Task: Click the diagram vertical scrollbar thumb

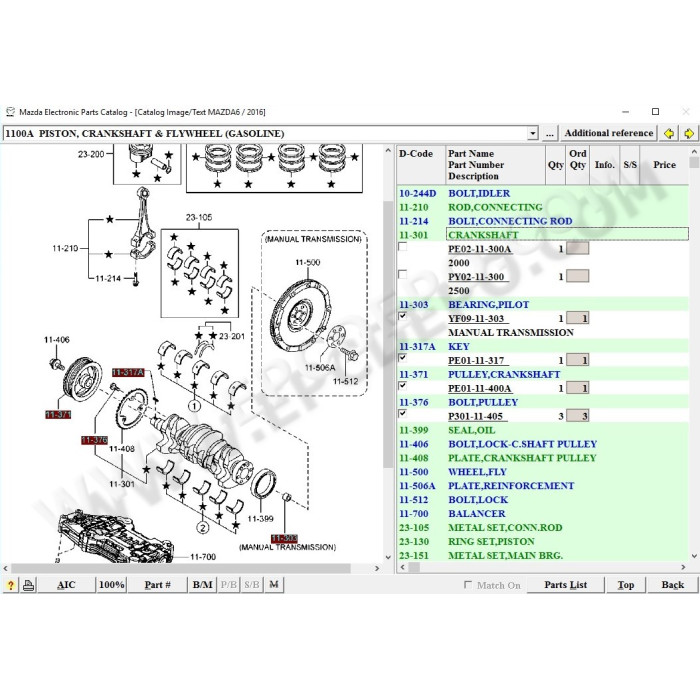Action: pyautogui.click(x=388, y=334)
